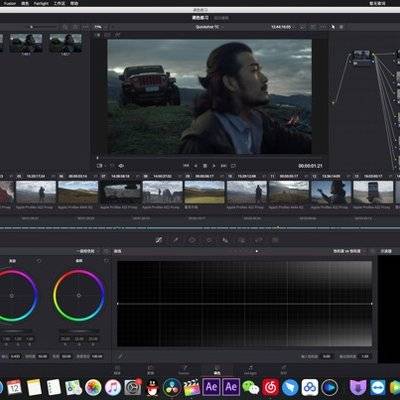Open the viewer zoom percentage dropdown

(x=100, y=27)
